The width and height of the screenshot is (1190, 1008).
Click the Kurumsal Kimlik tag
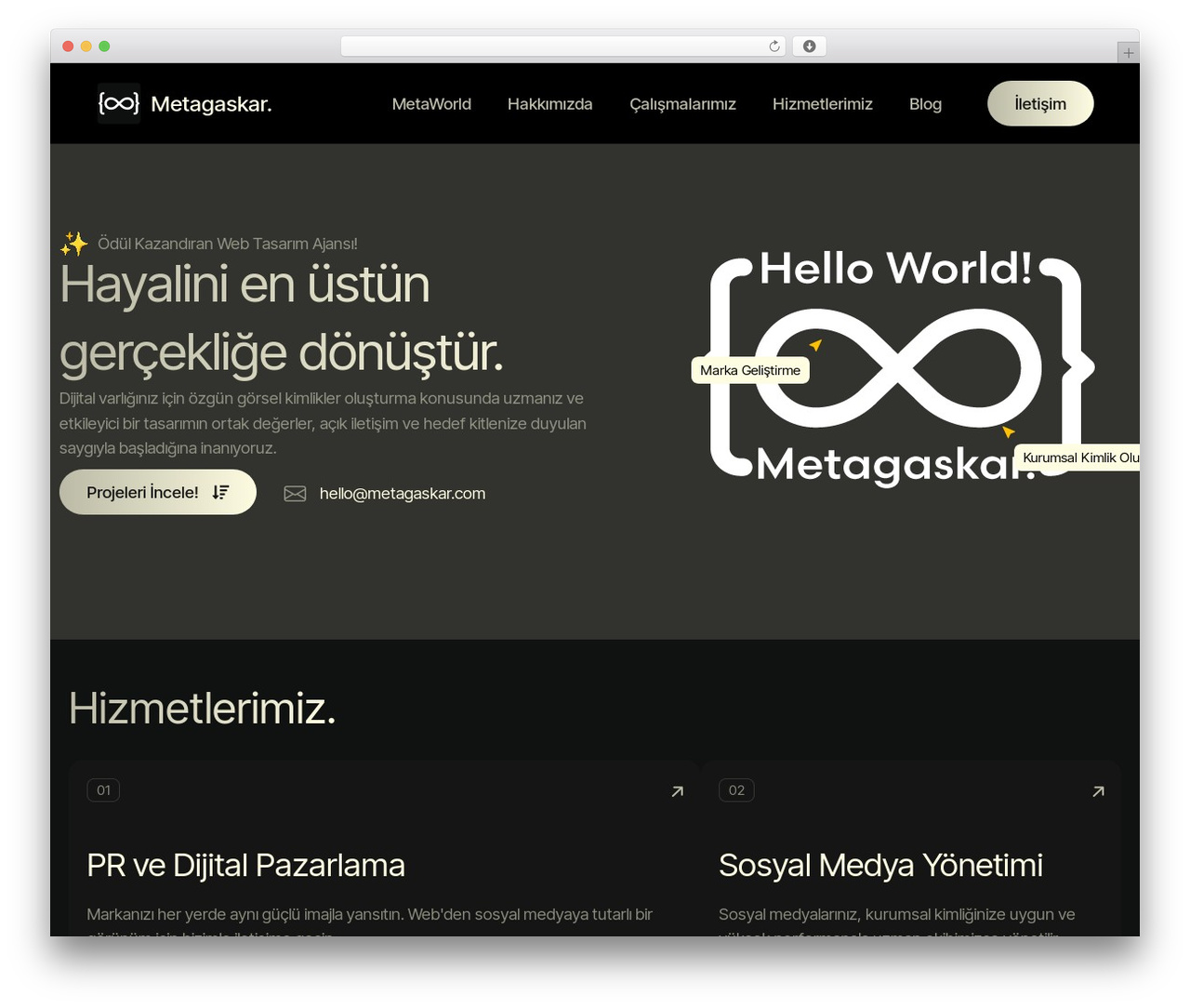pos(1077,458)
